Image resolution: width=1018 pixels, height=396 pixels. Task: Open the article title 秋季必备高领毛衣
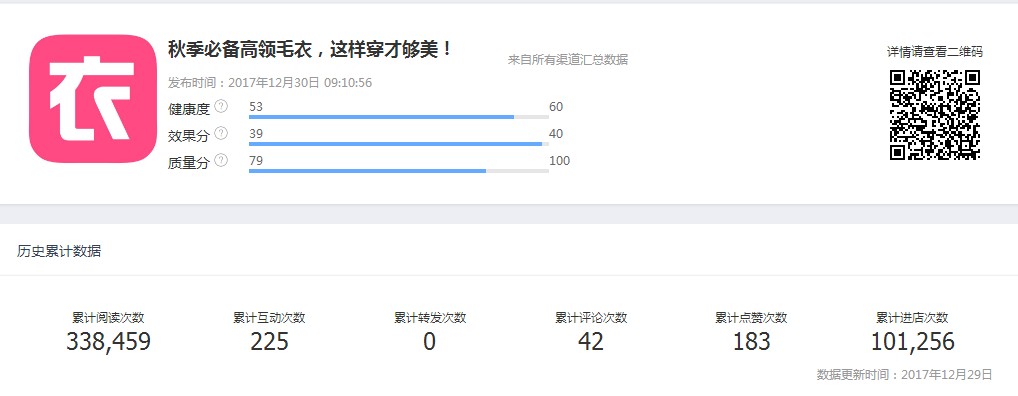point(310,49)
